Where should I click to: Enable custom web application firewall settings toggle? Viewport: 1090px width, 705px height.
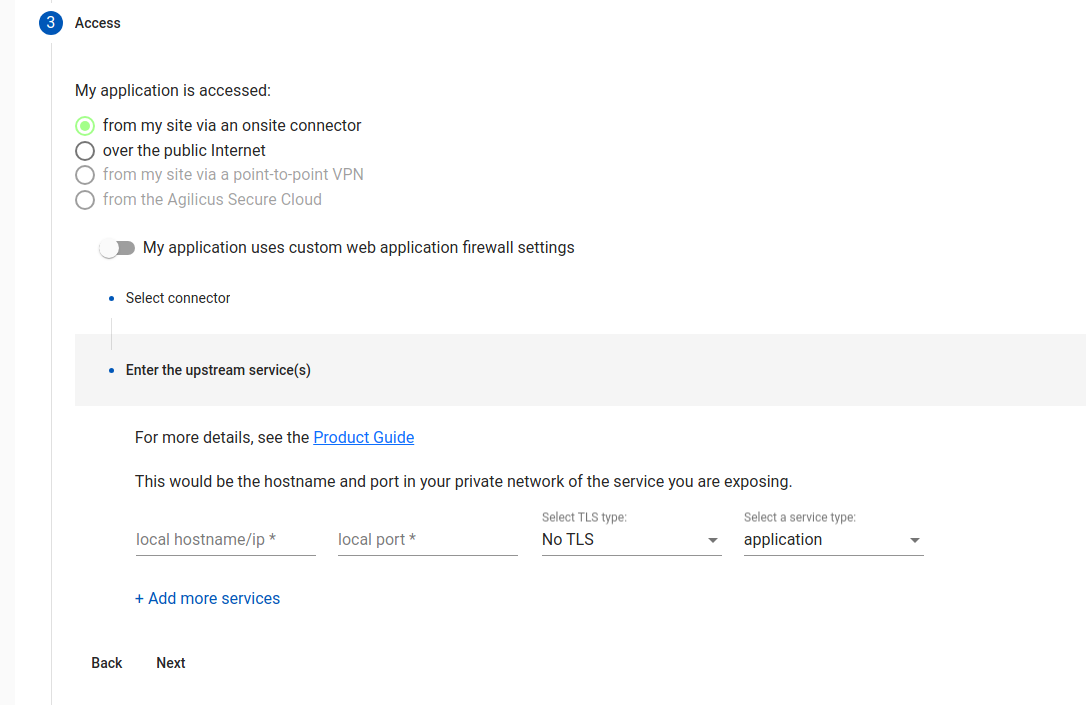point(117,248)
